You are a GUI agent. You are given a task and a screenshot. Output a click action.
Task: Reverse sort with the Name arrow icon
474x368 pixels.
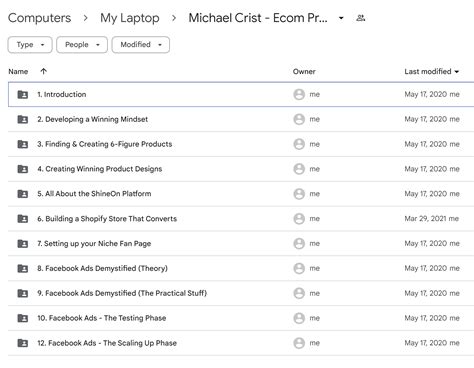43,71
